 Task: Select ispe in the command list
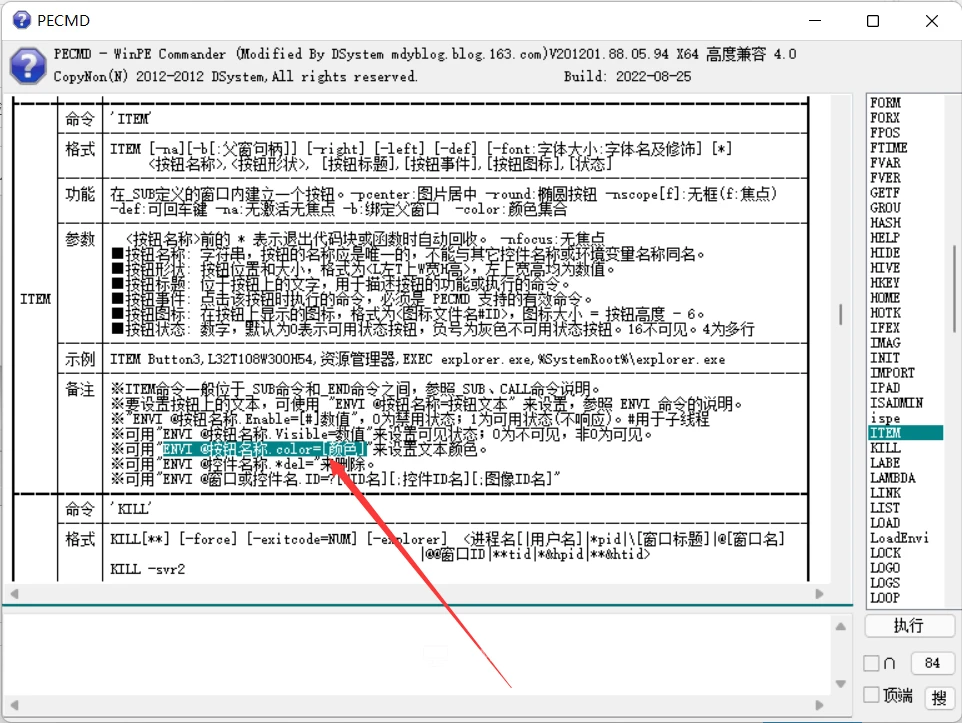coord(885,418)
